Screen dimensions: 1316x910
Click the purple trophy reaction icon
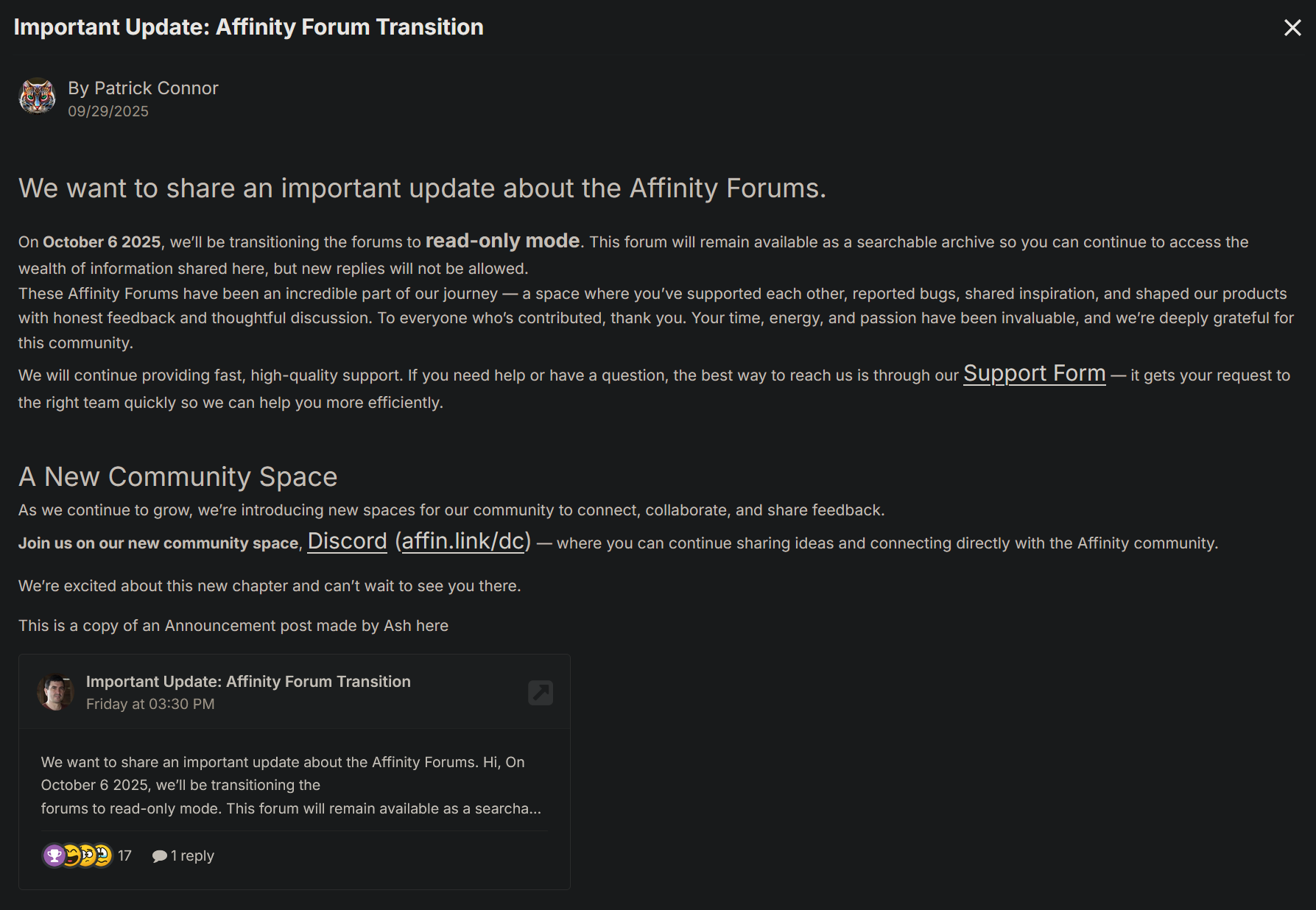click(54, 856)
